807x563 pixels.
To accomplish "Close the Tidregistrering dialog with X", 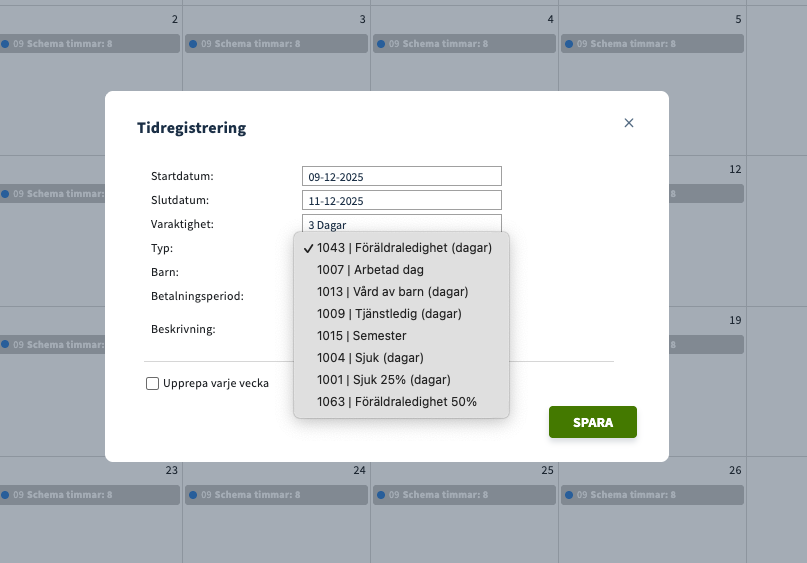I will click(629, 123).
